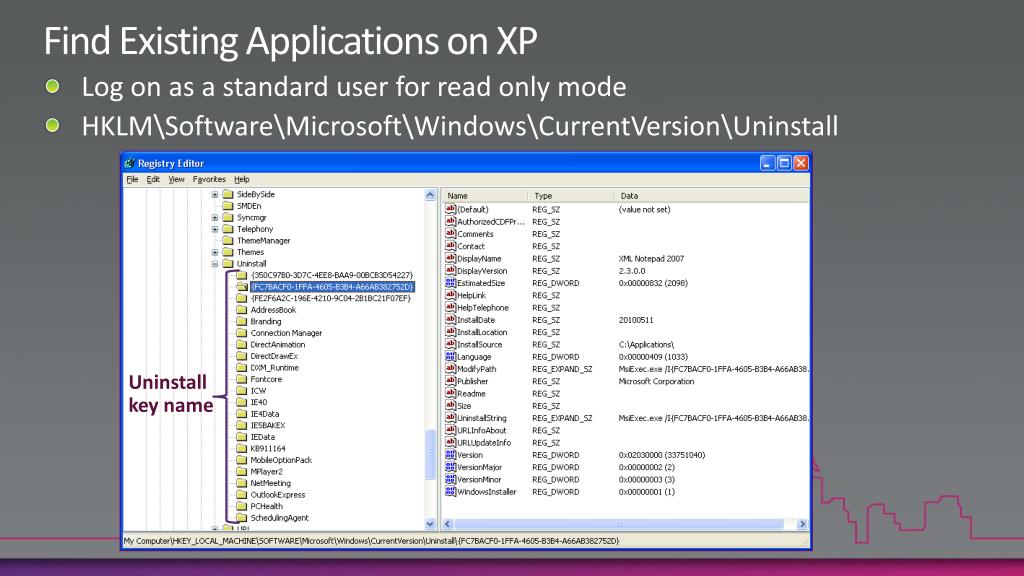Select the NetMeeting key
The height and width of the screenshot is (576, 1024).
point(270,483)
